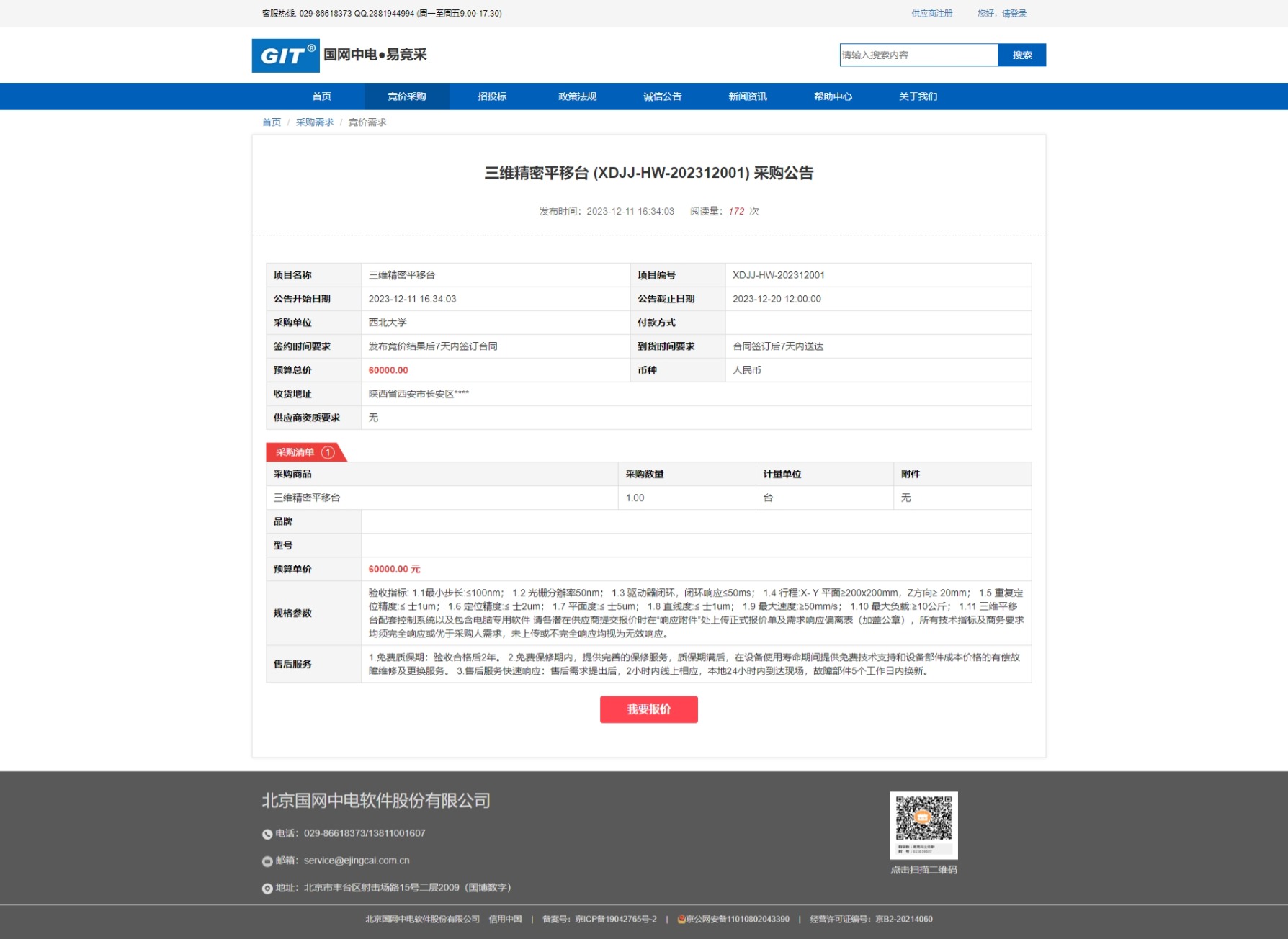Click the 采购需求 breadcrumb link

click(x=315, y=122)
